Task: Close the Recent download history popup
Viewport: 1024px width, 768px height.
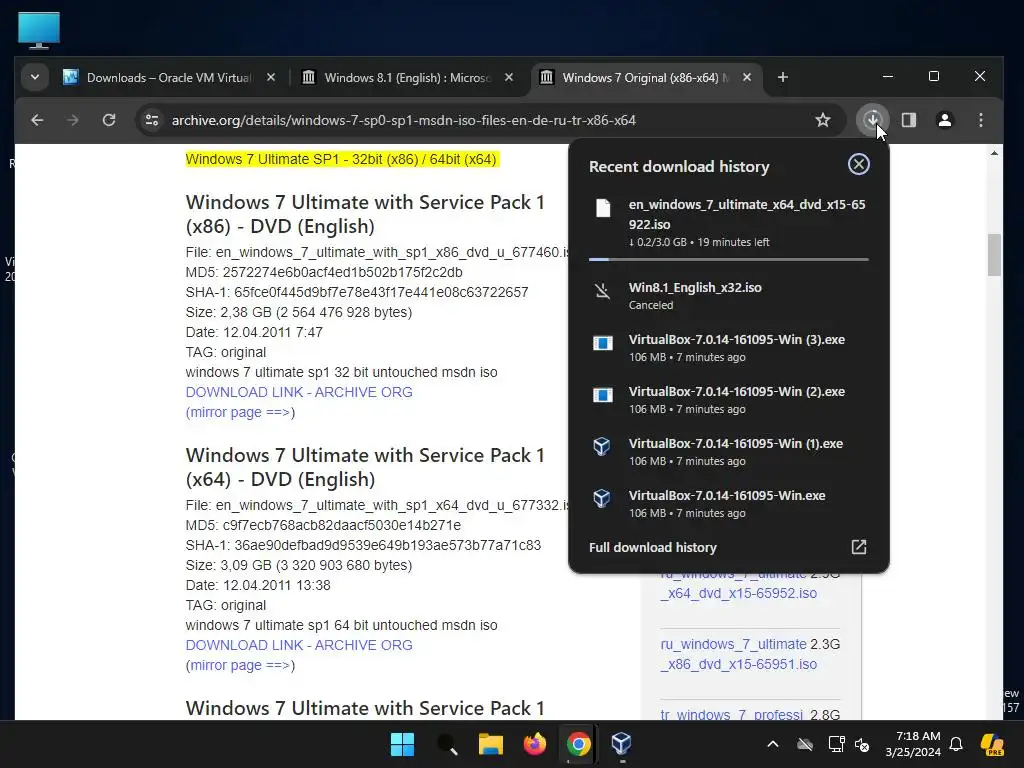Action: (858, 164)
